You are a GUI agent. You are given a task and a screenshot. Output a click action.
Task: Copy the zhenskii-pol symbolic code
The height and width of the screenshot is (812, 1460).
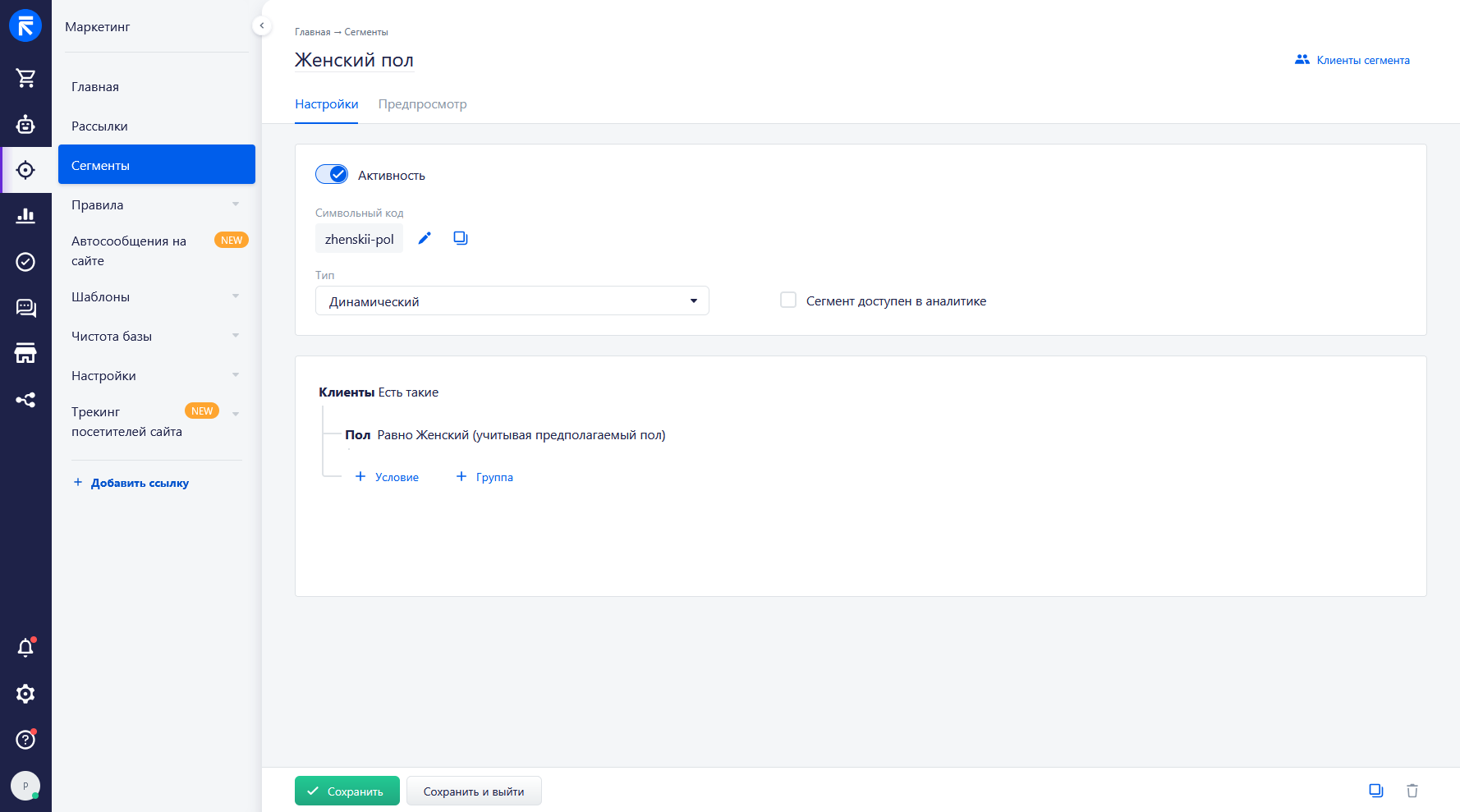coord(461,238)
